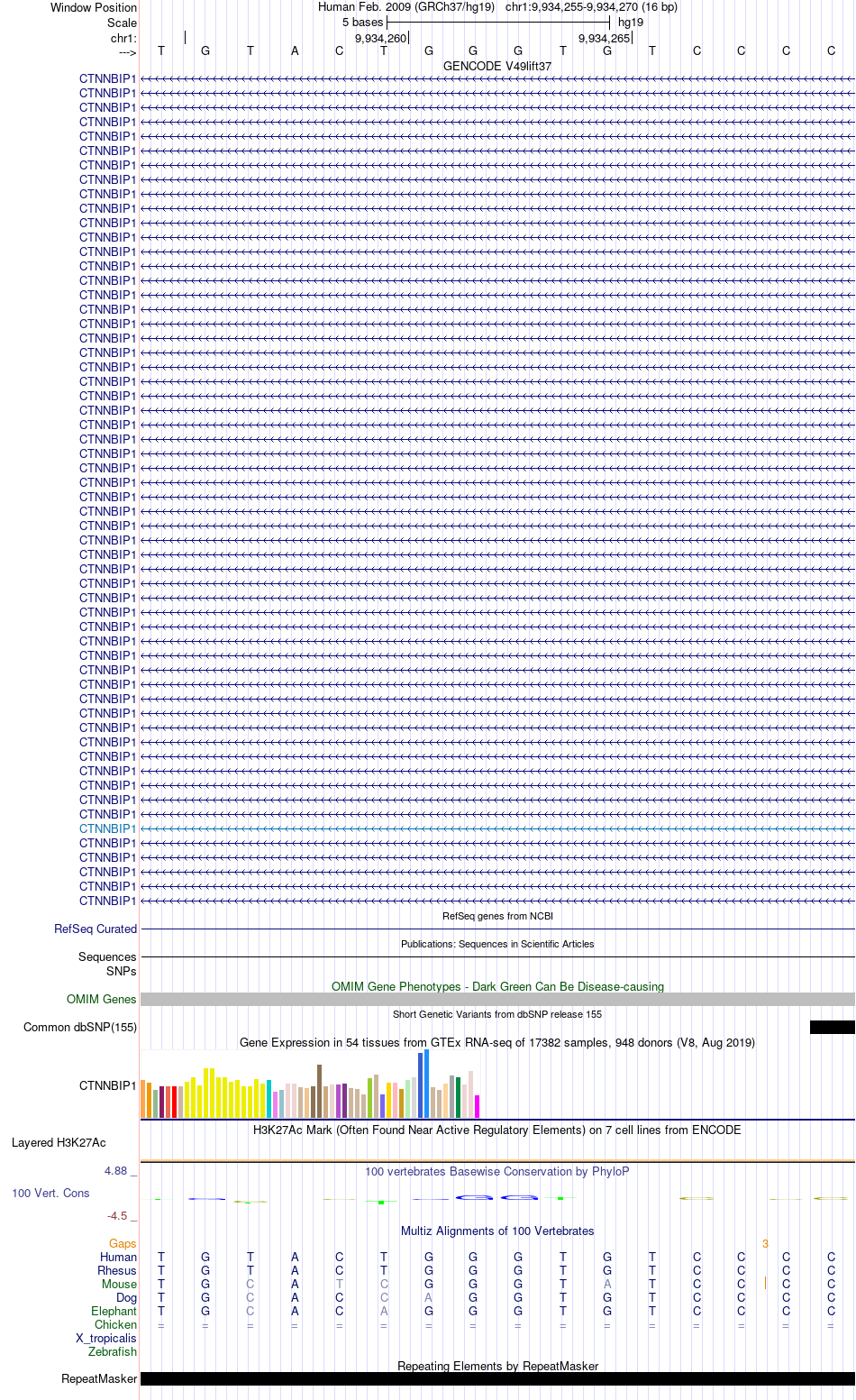Click the RefSeq genes from NCBI title

497,916
